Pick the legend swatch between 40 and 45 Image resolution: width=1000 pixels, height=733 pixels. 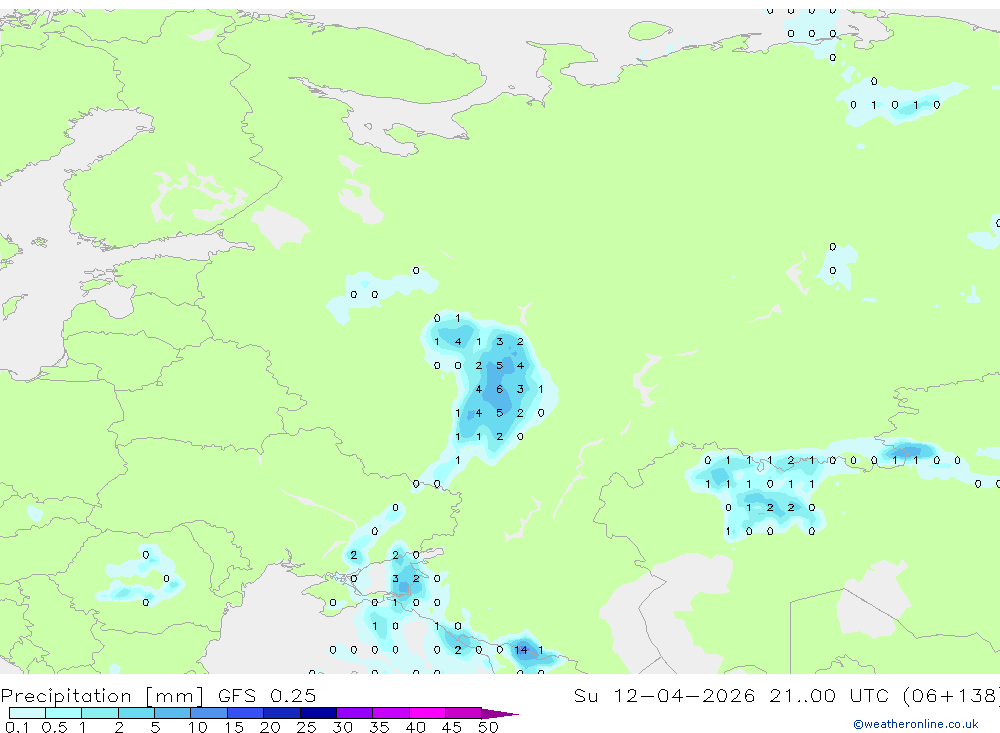427,713
